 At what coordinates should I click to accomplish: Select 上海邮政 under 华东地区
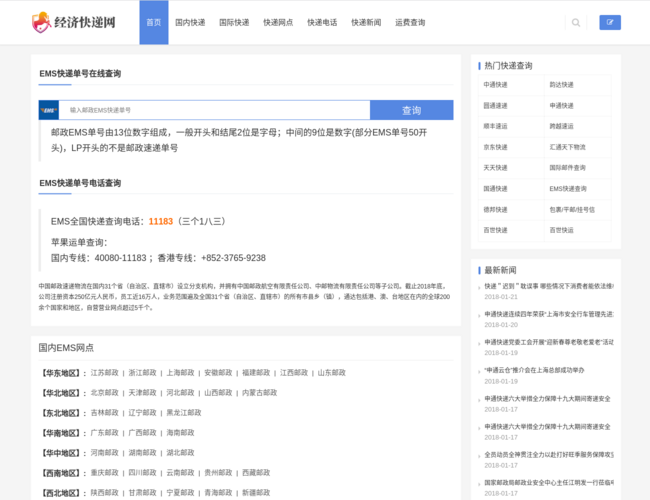180,373
